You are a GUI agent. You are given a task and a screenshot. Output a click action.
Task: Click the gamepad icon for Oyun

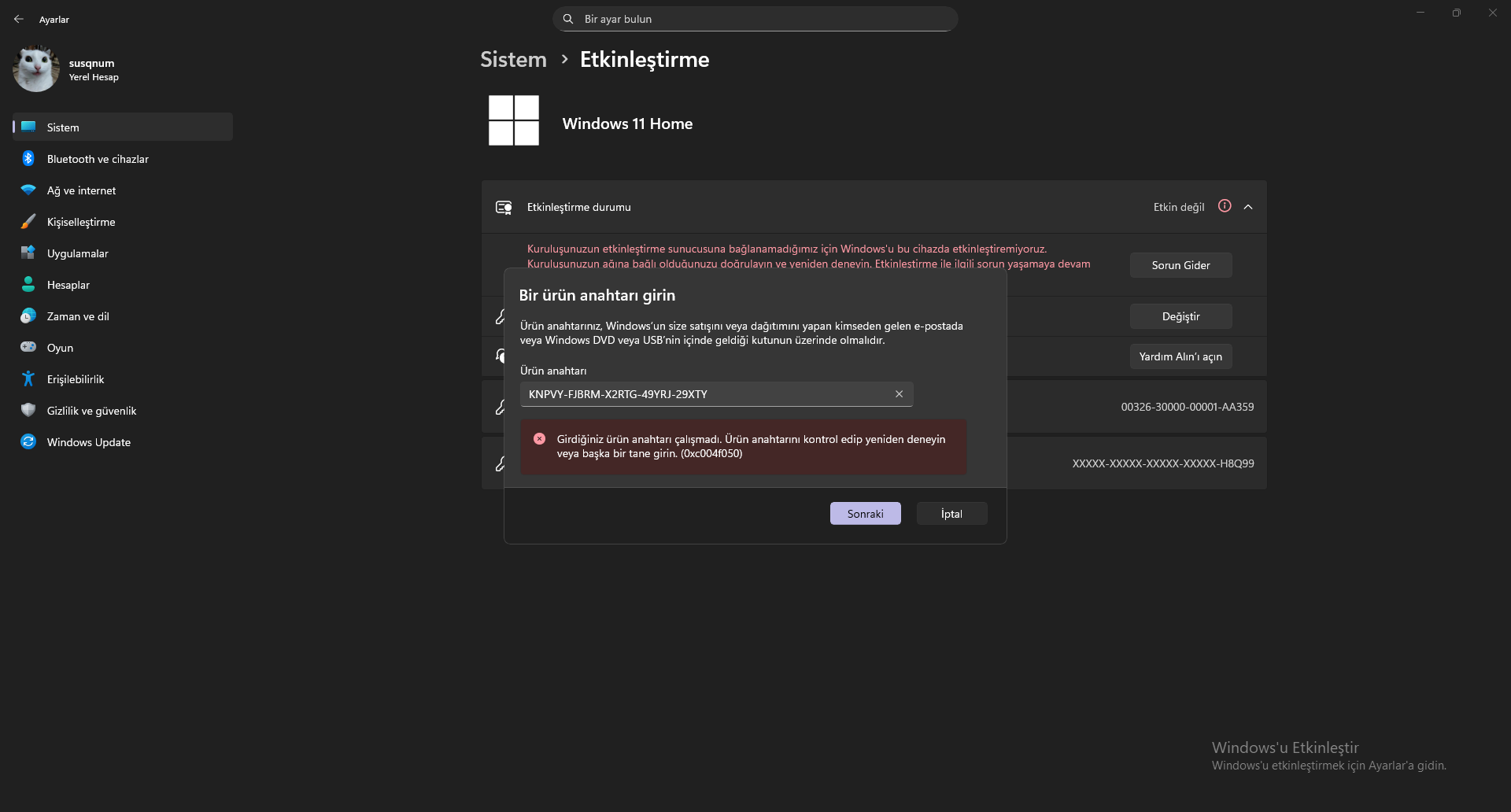[x=28, y=347]
